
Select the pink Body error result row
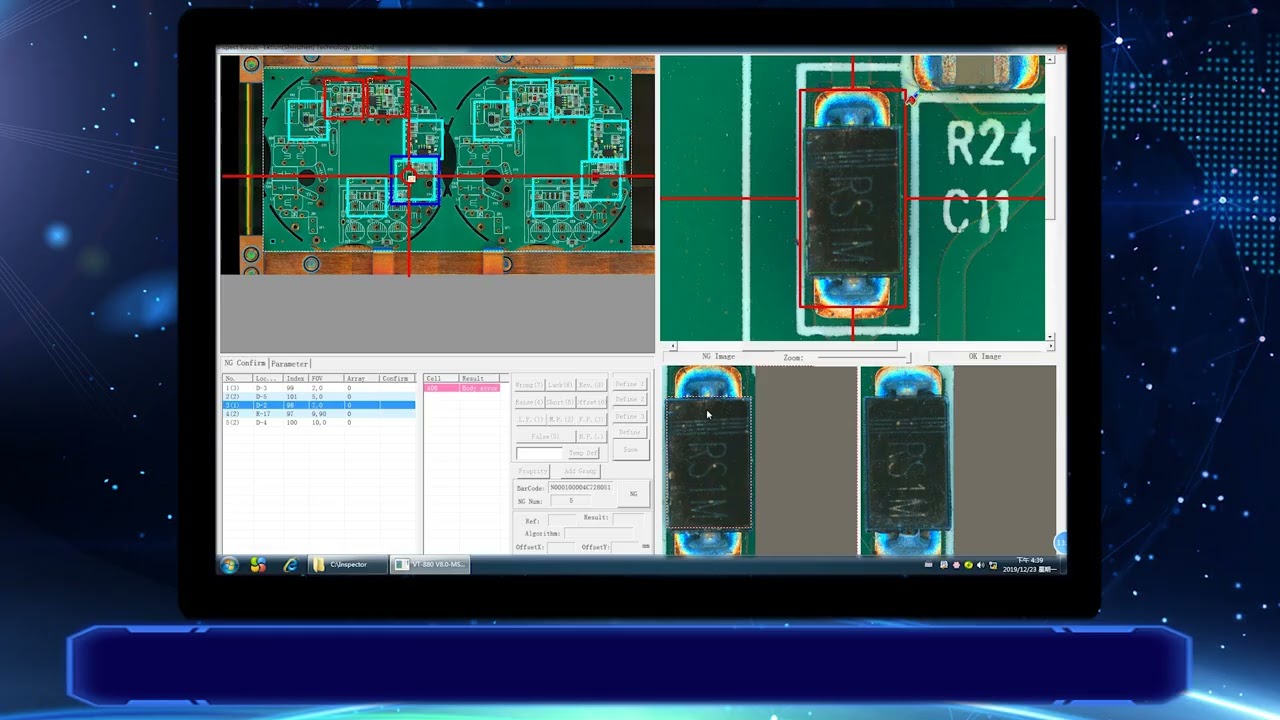coord(462,388)
